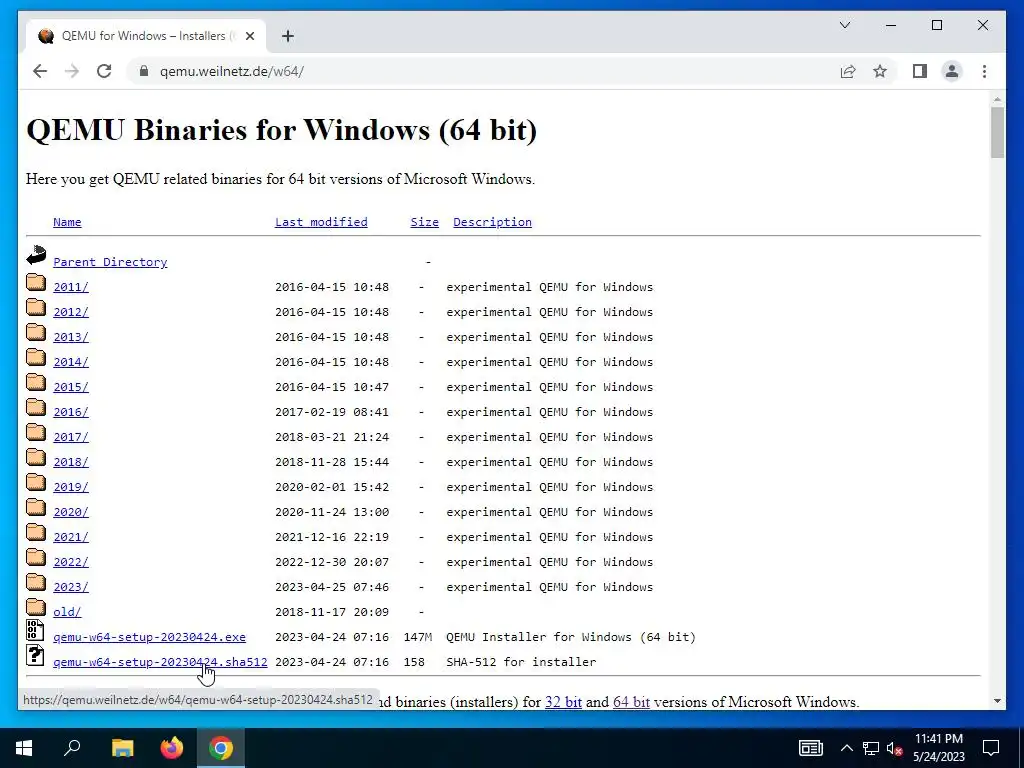Click the 147M size of the installer
Image resolution: width=1024 pixels, height=768 pixels.
pos(417,637)
